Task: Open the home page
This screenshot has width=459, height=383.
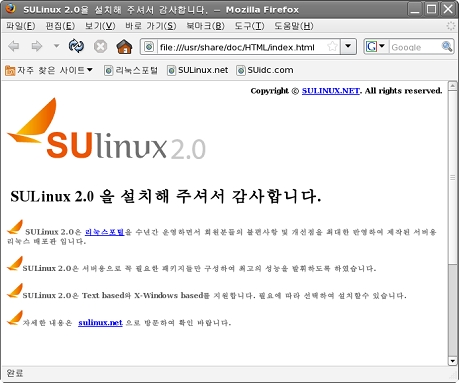Action: click(124, 46)
